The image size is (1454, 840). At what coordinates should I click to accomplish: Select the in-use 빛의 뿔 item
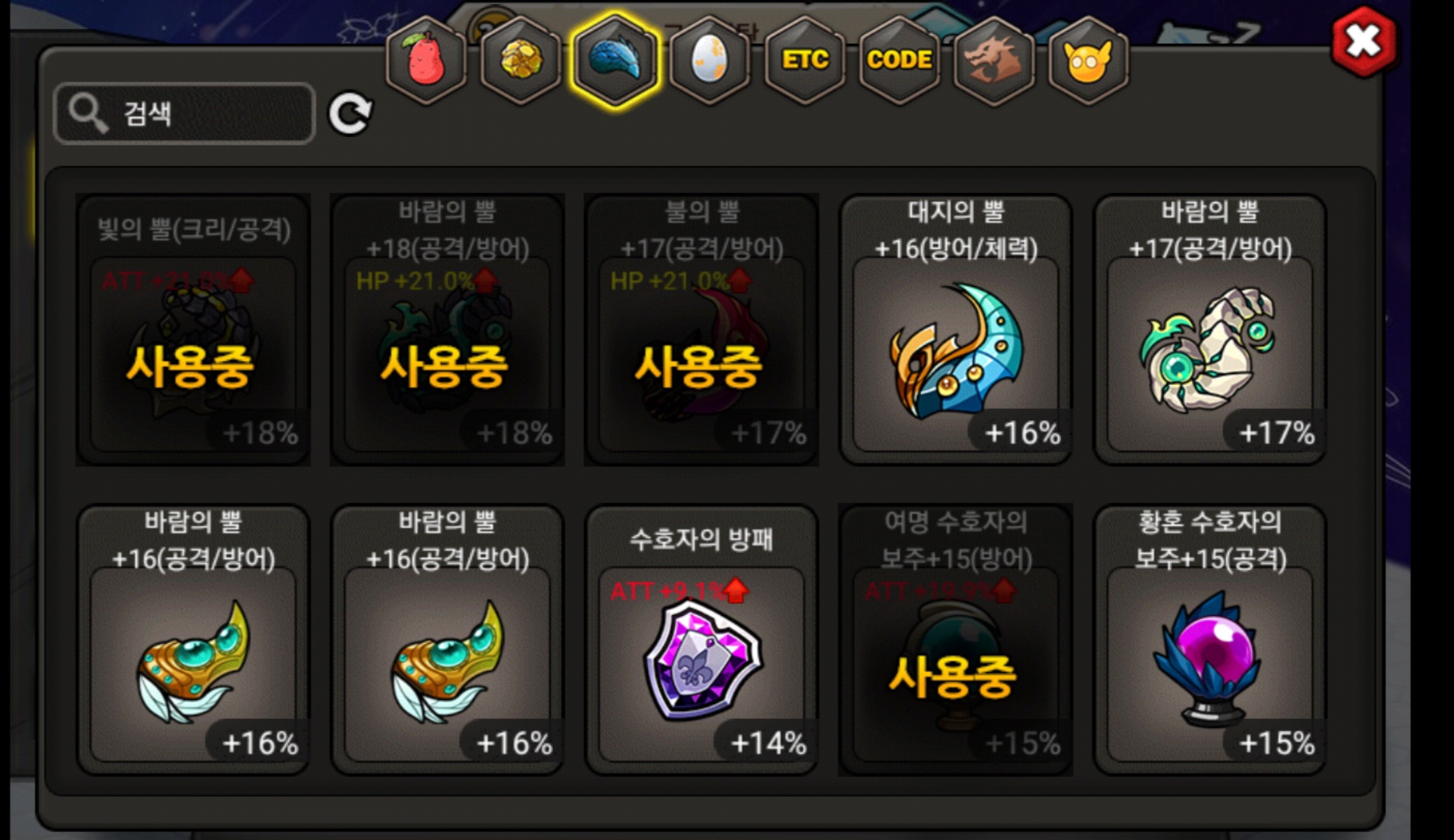click(x=193, y=330)
